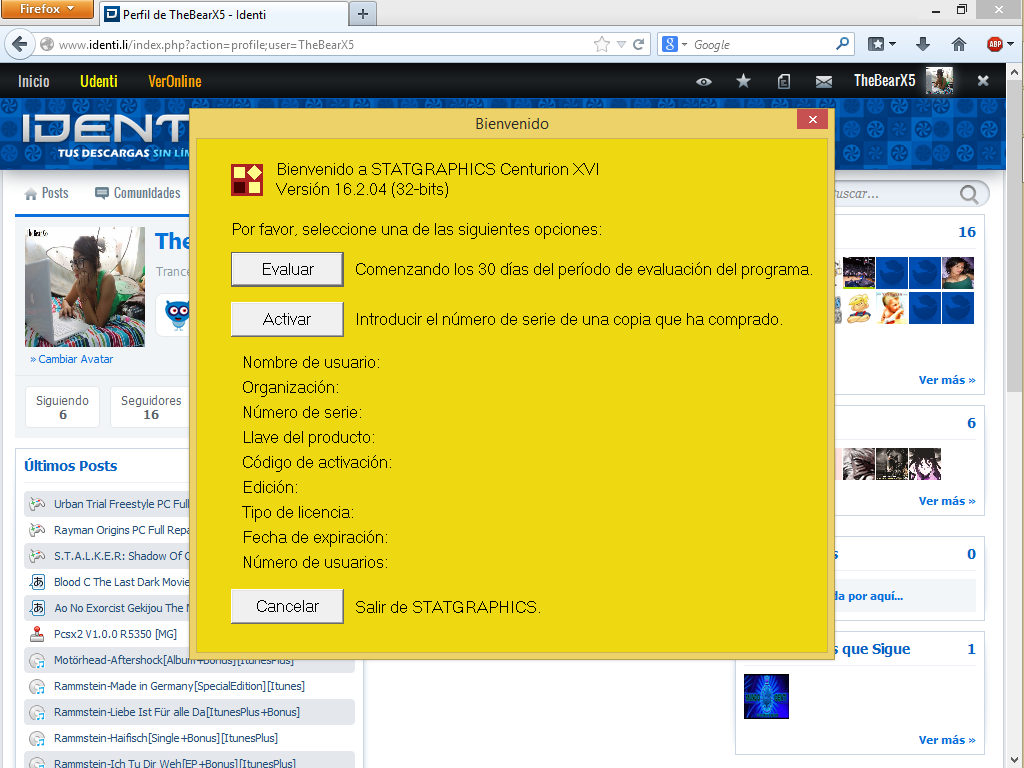Click the Identi site search magnifier icon

pyautogui.click(x=969, y=194)
